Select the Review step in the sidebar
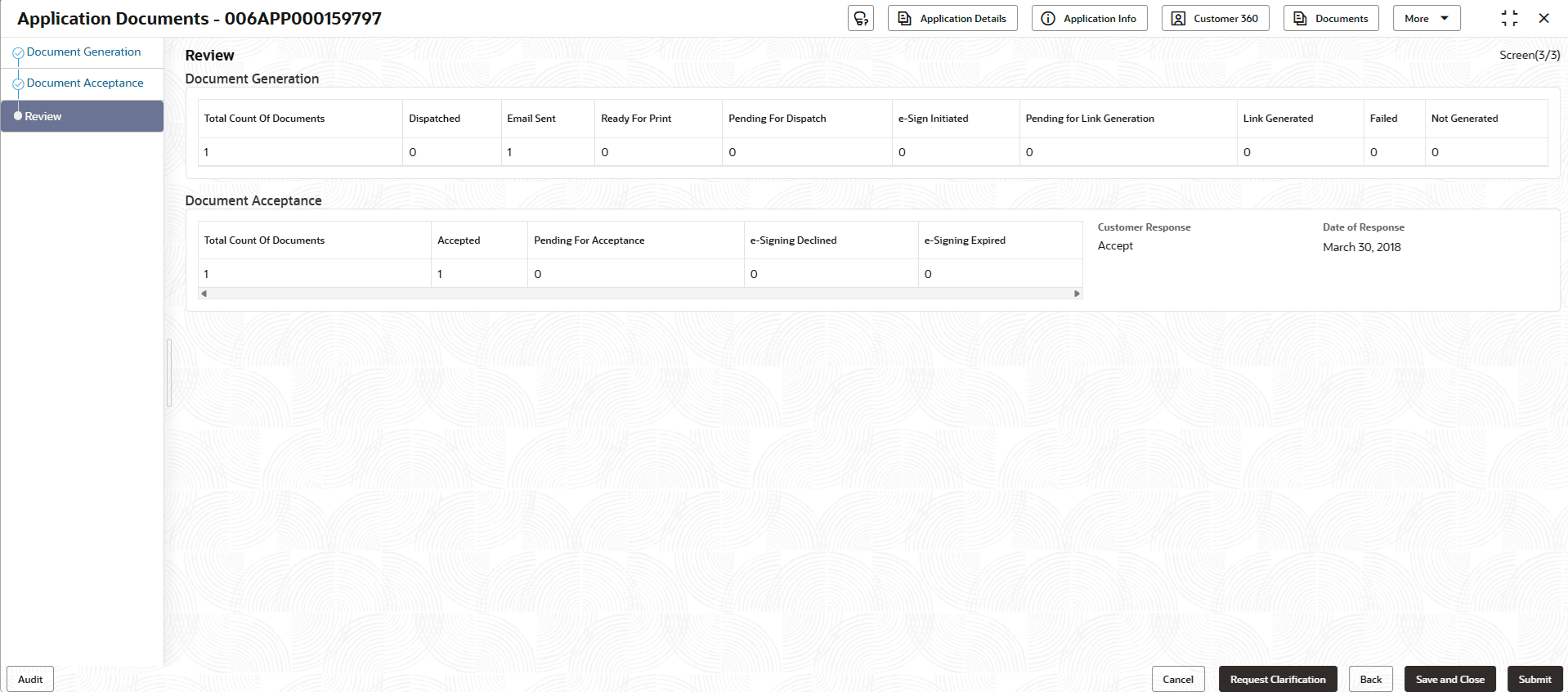Screen dimensions: 1568x692 82,116
